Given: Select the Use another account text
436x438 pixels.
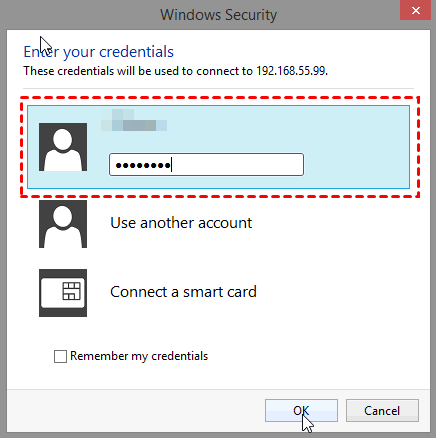Looking at the screenshot, I should pos(181,223).
